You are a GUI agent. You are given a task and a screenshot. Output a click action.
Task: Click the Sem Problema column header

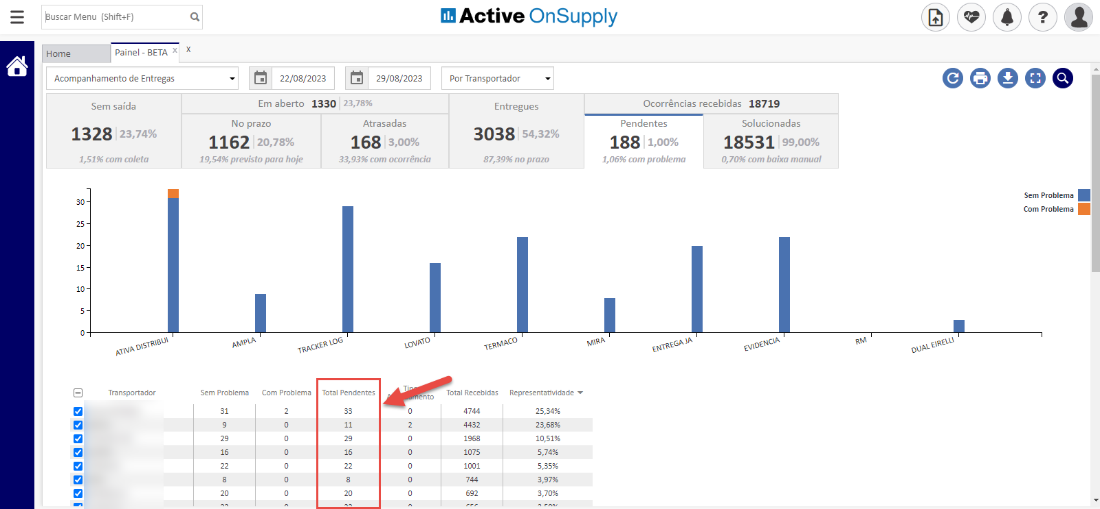pyautogui.click(x=224, y=393)
